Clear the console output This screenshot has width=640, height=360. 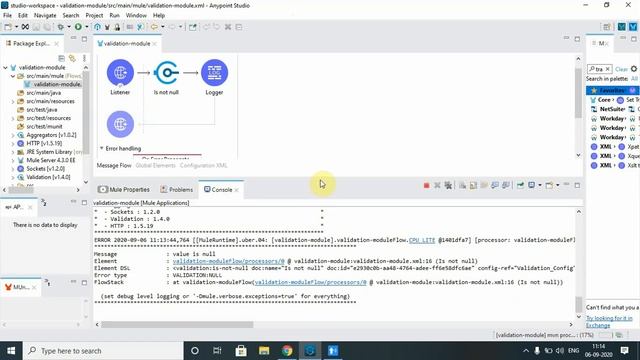click(x=462, y=186)
